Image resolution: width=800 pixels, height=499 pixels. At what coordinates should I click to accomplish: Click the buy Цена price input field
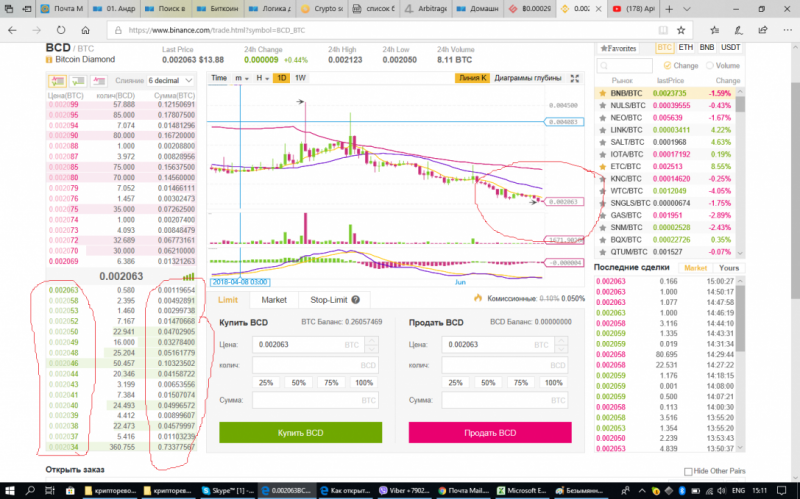pyautogui.click(x=315, y=345)
